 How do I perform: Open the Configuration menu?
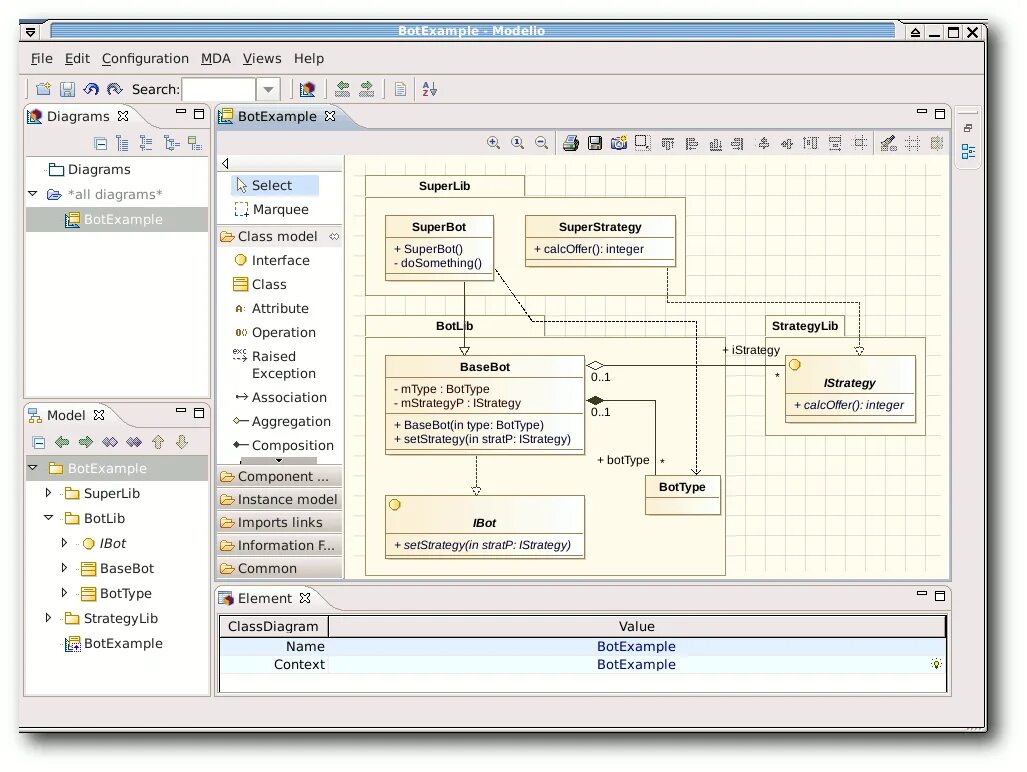point(145,58)
